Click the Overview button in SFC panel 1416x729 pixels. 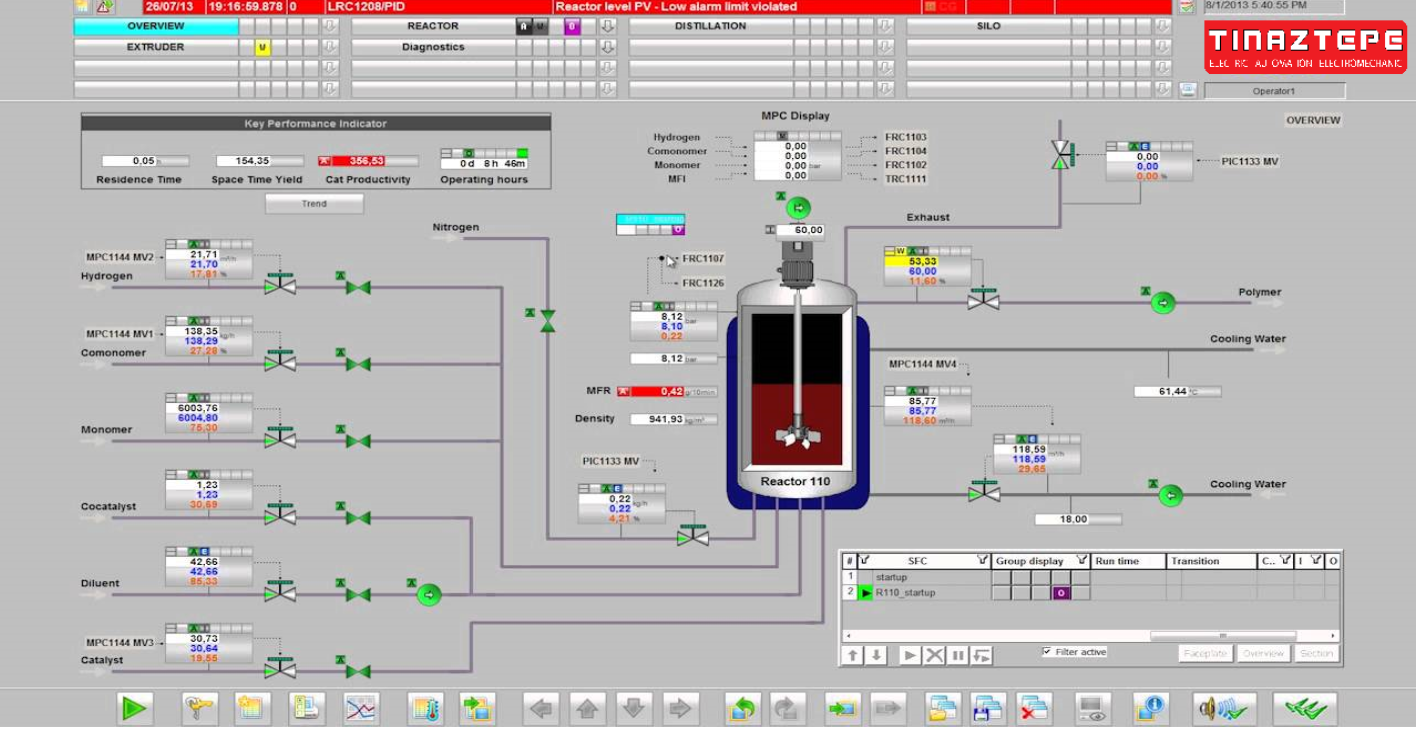(x=1263, y=653)
